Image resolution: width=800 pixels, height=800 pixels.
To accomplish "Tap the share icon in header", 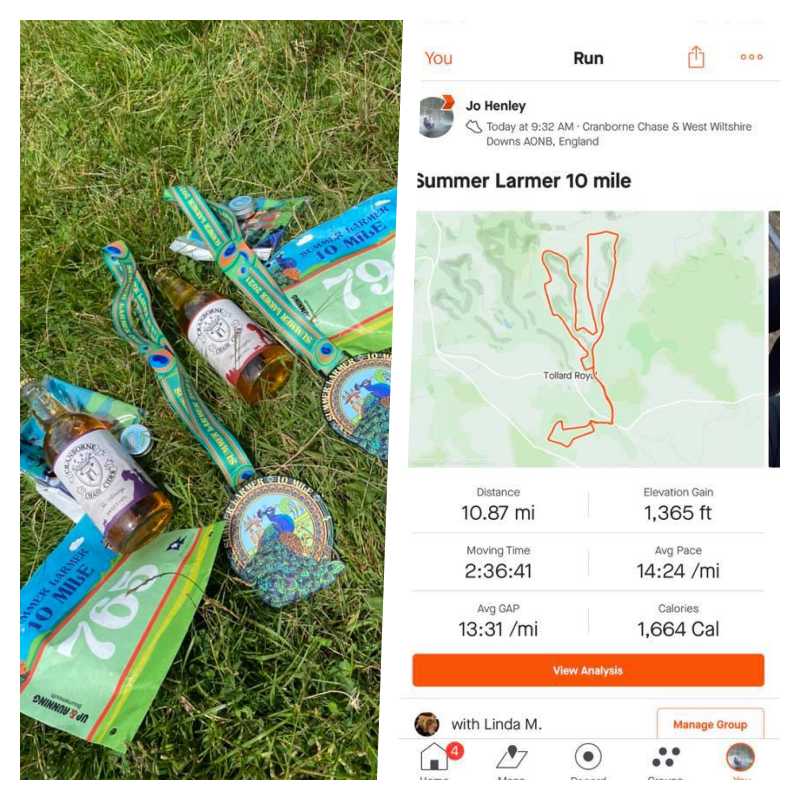I will (696, 57).
